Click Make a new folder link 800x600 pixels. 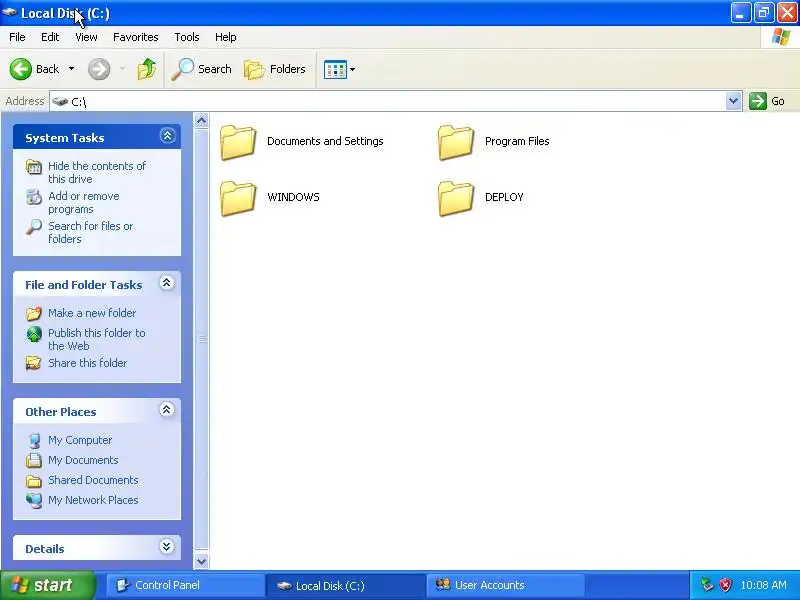[92, 313]
